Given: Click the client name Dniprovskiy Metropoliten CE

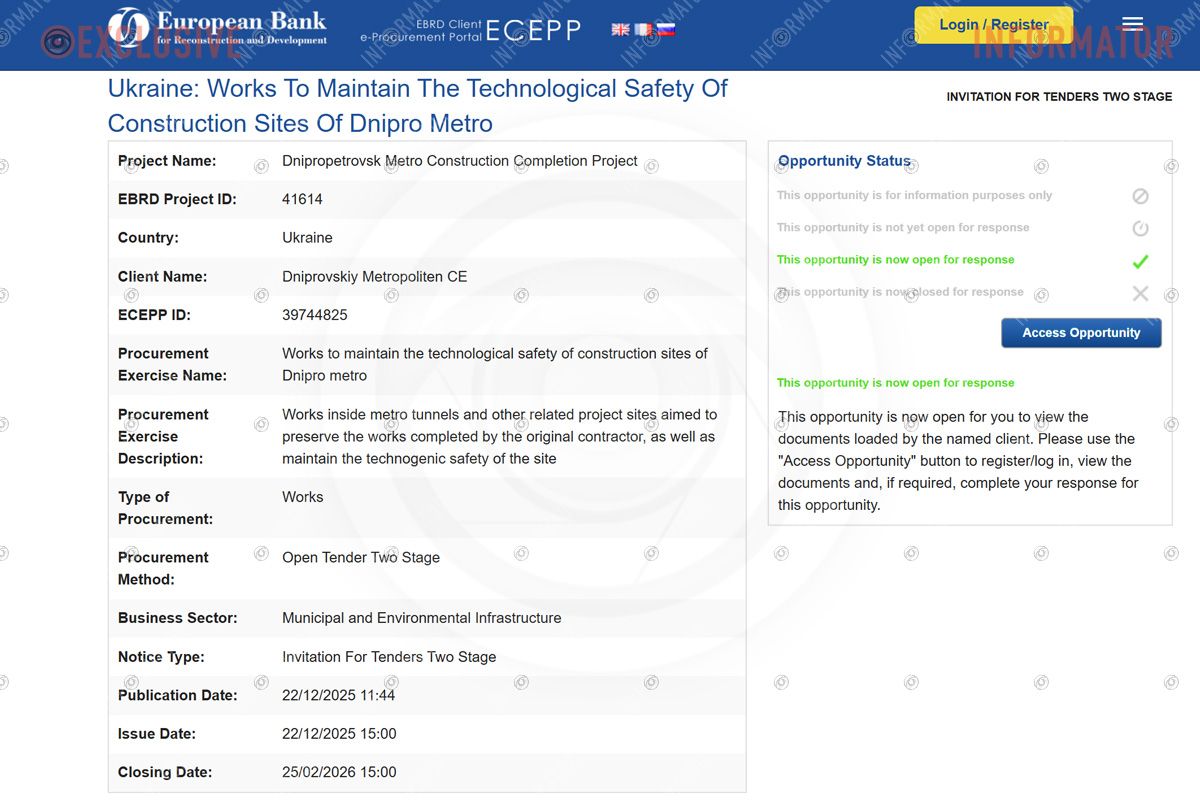Looking at the screenshot, I should coord(374,277).
